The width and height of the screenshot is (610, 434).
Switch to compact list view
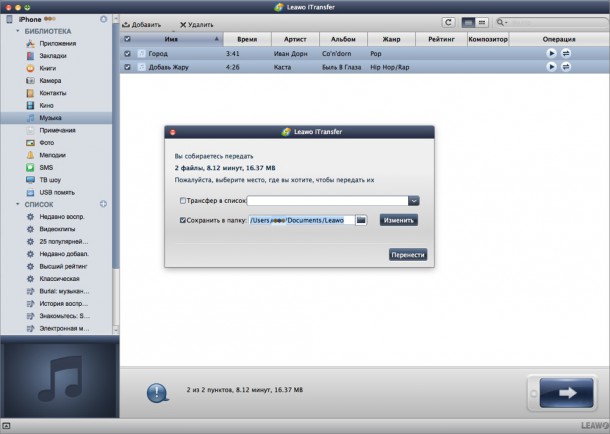pos(482,23)
